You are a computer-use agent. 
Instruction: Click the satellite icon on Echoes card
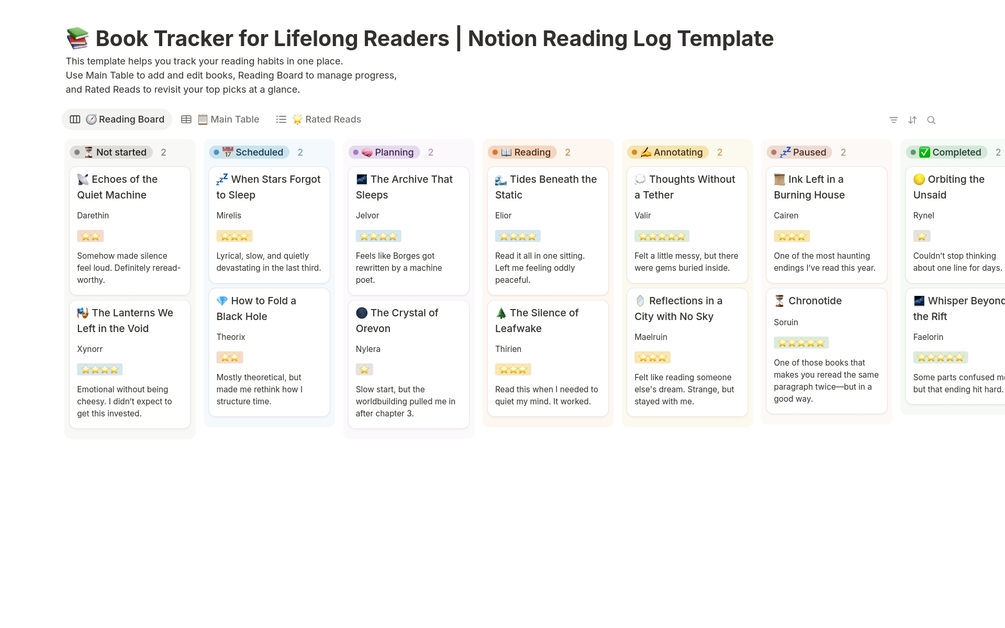(x=83, y=180)
